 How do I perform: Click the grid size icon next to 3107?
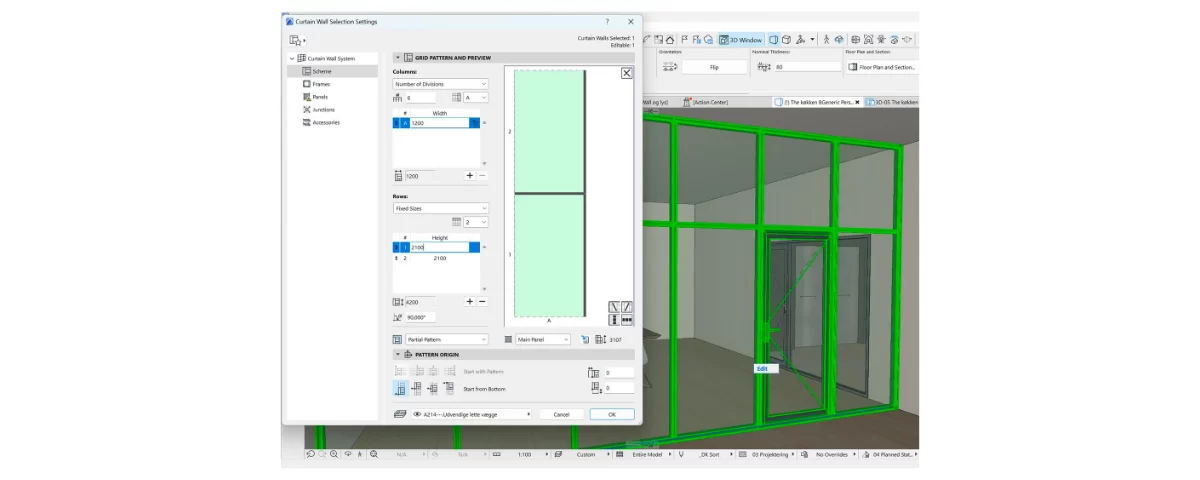600,340
